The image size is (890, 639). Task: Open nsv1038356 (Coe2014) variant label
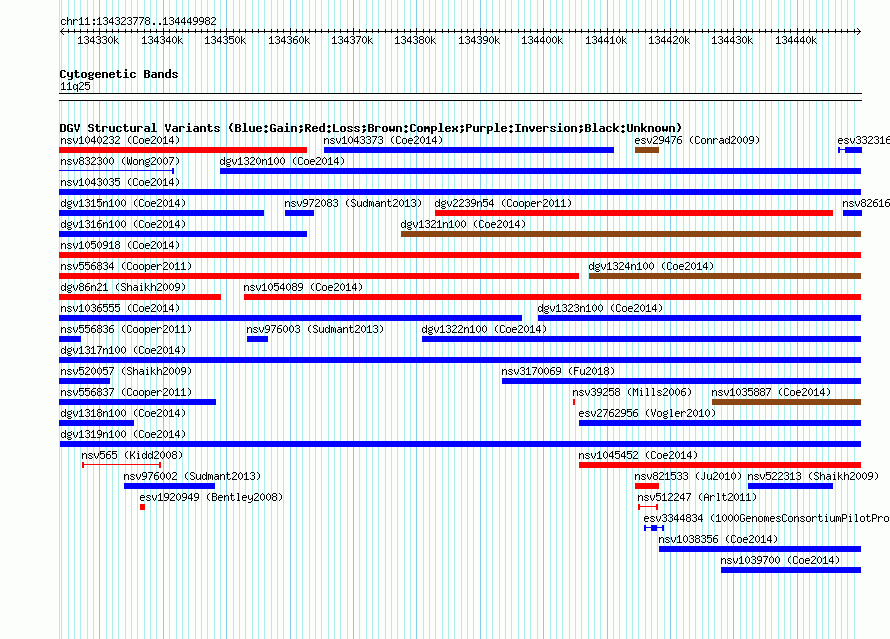(718, 539)
